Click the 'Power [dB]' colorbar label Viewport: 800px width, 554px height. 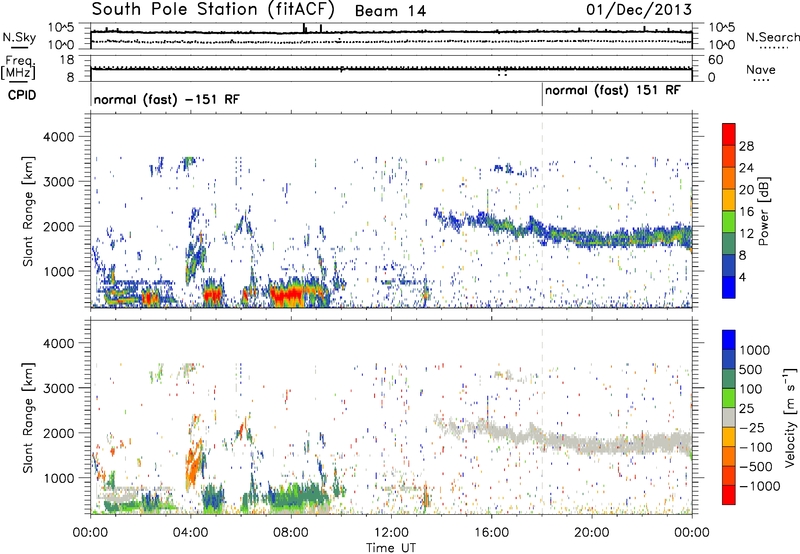764,211
